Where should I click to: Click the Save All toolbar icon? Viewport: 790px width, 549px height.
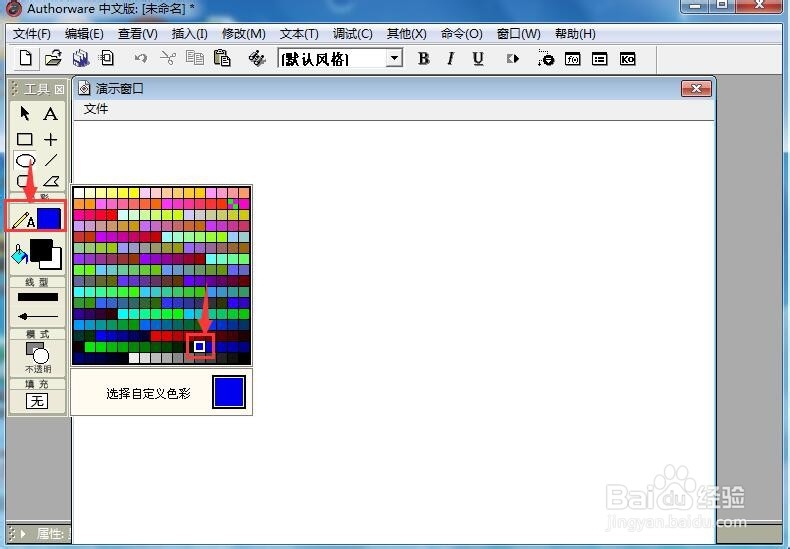[81, 59]
